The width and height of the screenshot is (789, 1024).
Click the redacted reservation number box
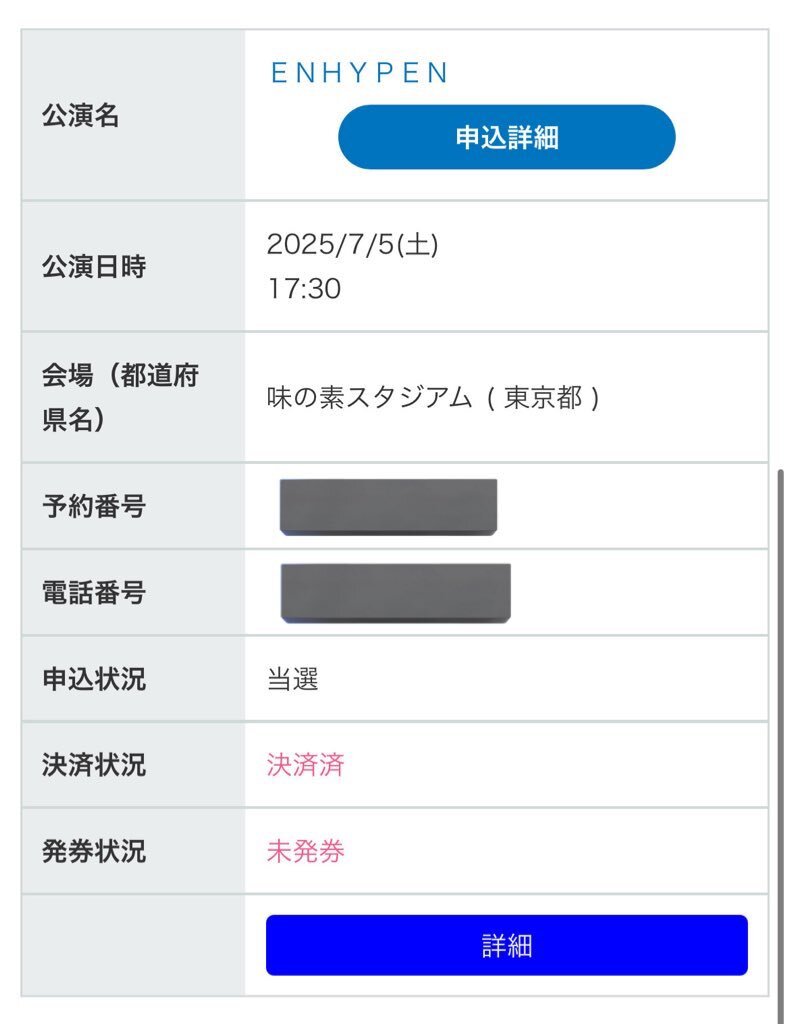coord(389,507)
